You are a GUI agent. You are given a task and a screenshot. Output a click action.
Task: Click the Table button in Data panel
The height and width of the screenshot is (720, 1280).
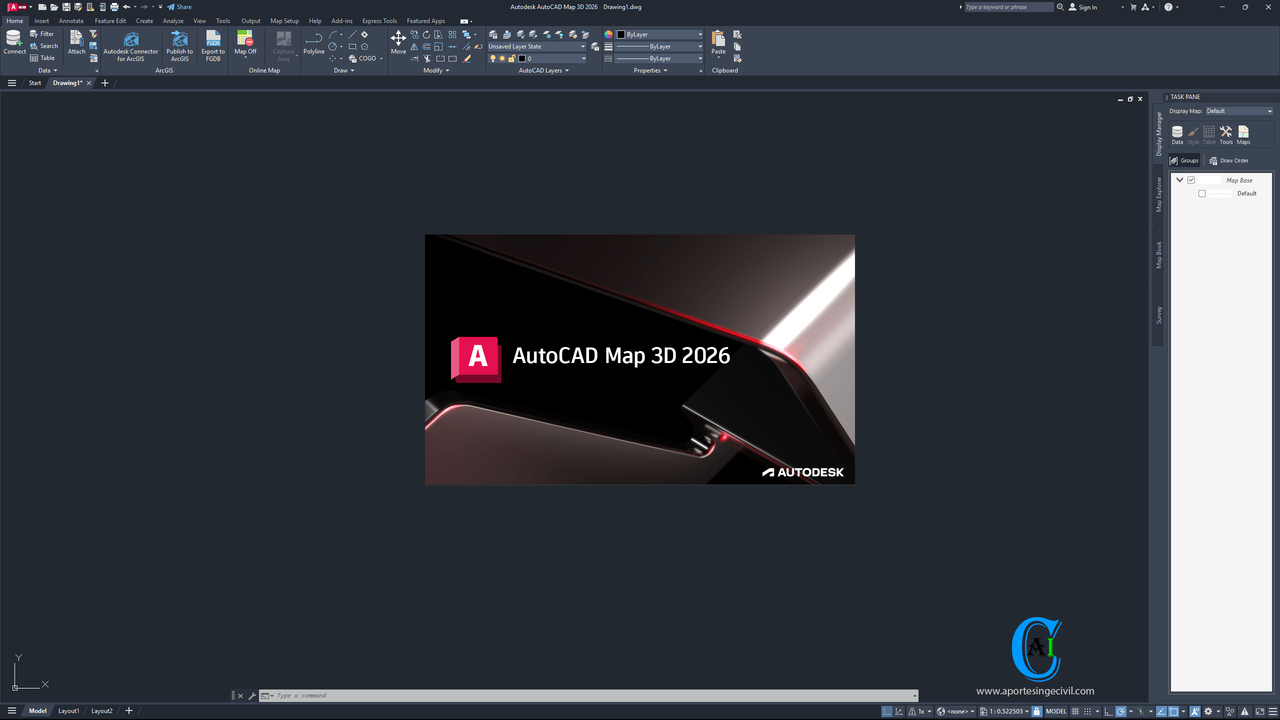43,58
